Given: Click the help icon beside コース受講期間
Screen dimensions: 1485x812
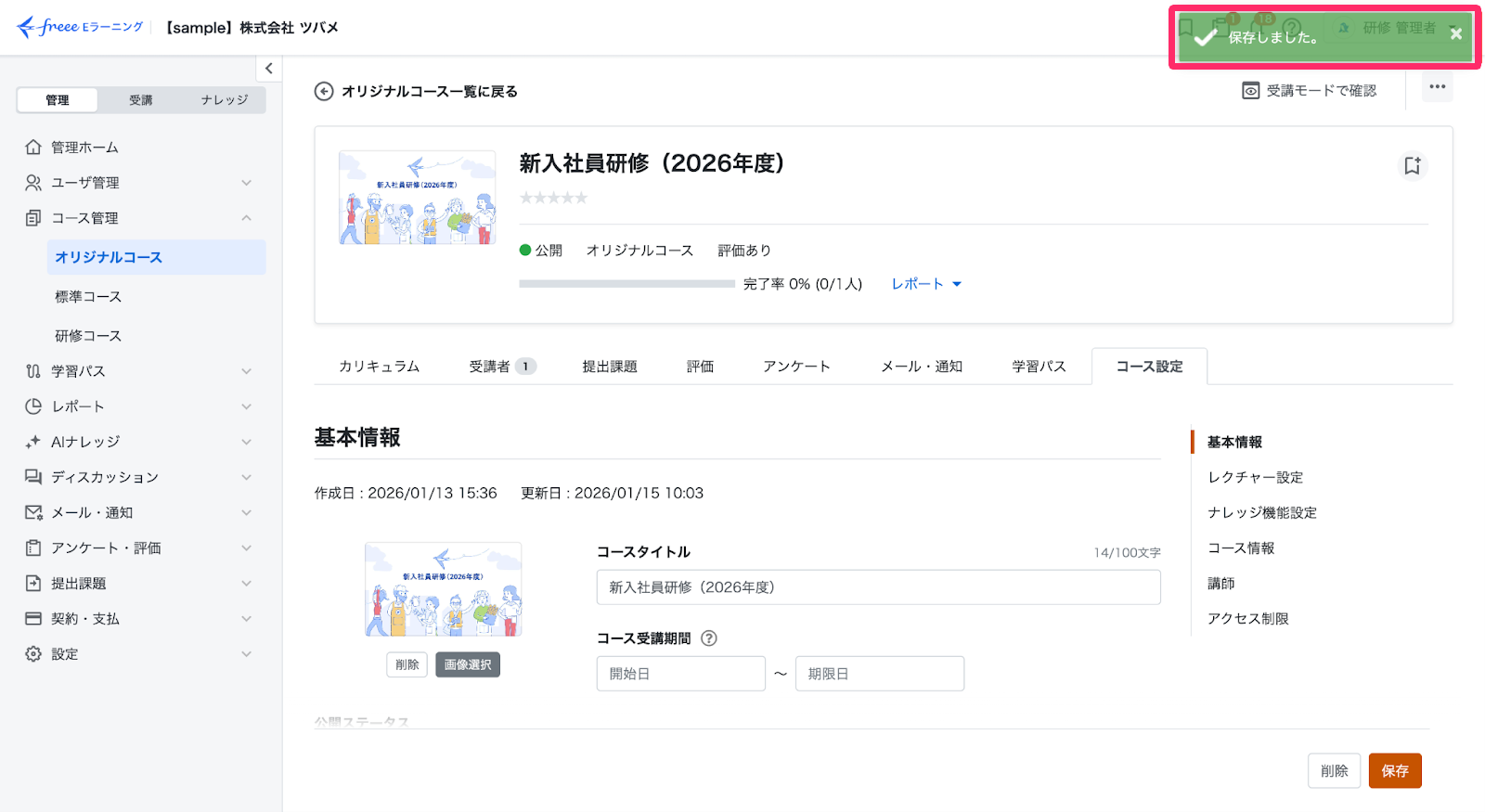Looking at the screenshot, I should pyautogui.click(x=709, y=638).
